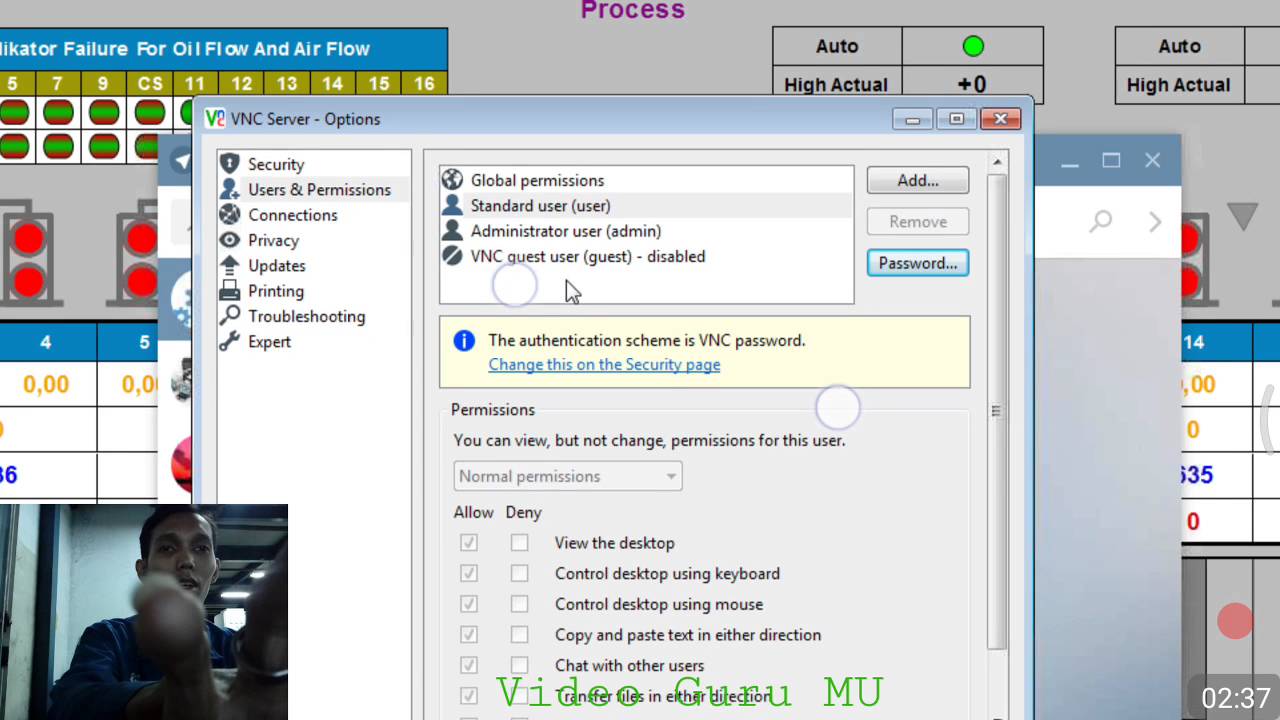Toggle Allow for Control desktop using mouse
This screenshot has height=720, width=1280.
coord(468,604)
